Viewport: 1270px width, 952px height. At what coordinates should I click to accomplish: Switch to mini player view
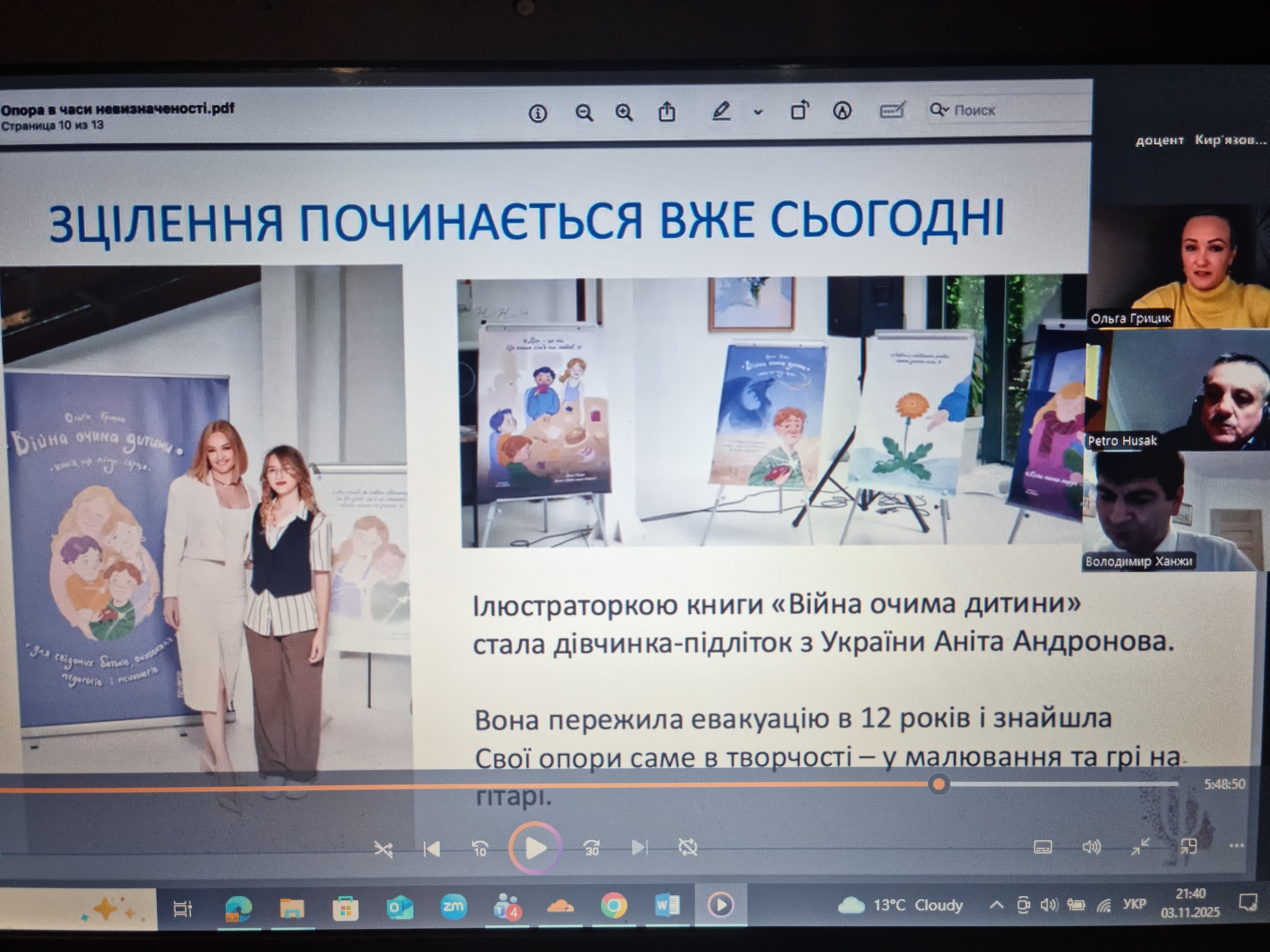point(1188,847)
